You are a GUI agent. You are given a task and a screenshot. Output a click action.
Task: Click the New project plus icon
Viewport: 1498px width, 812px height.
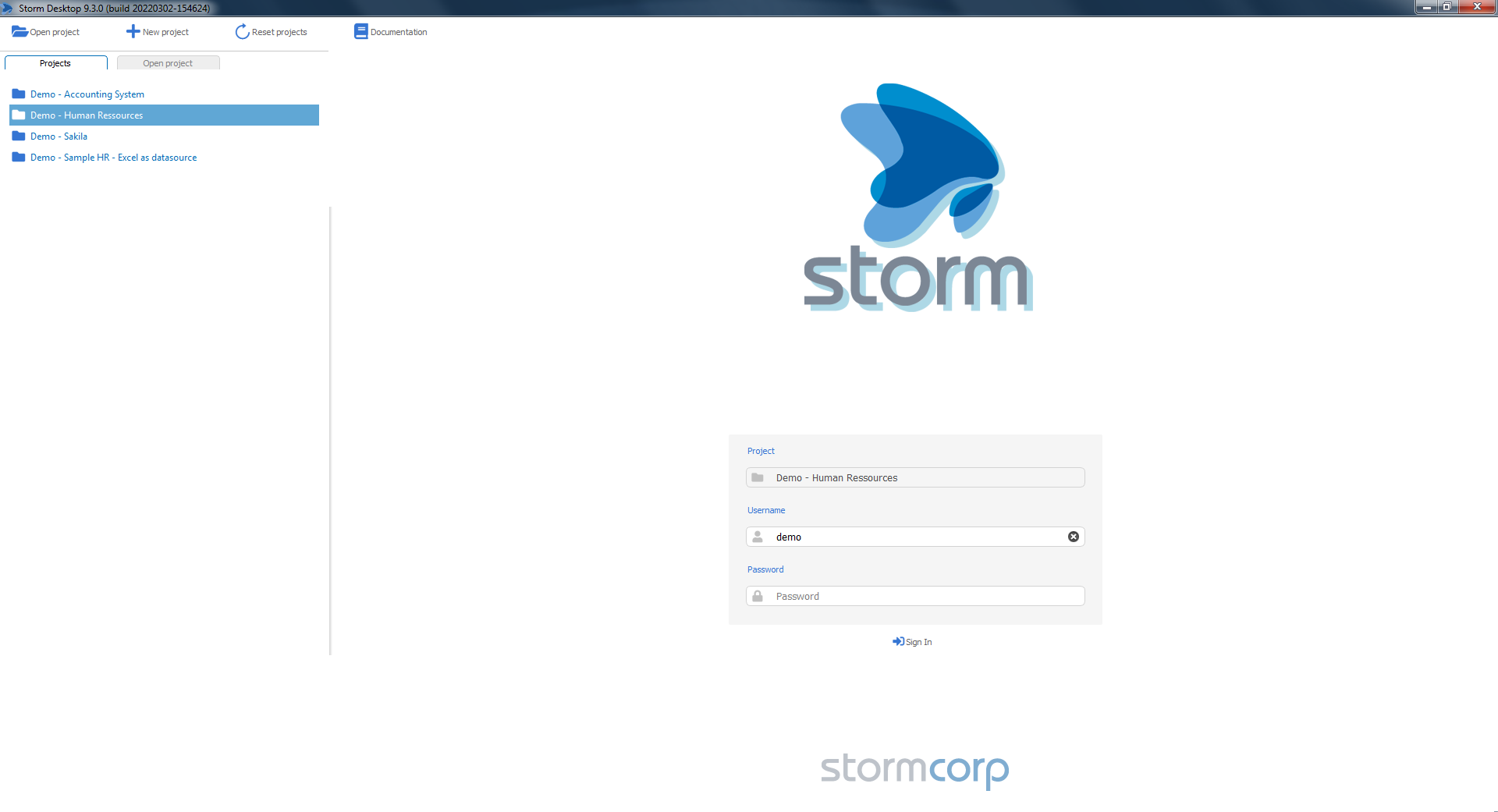tap(133, 31)
